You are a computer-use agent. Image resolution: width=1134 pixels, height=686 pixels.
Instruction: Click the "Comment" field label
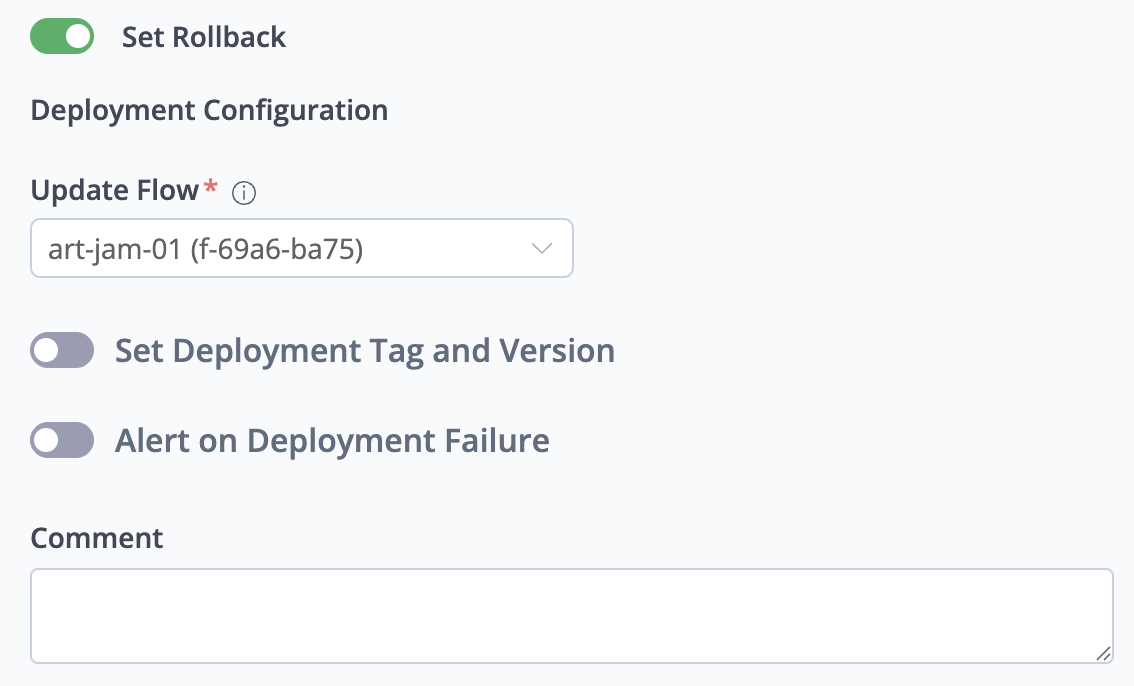(x=97, y=538)
